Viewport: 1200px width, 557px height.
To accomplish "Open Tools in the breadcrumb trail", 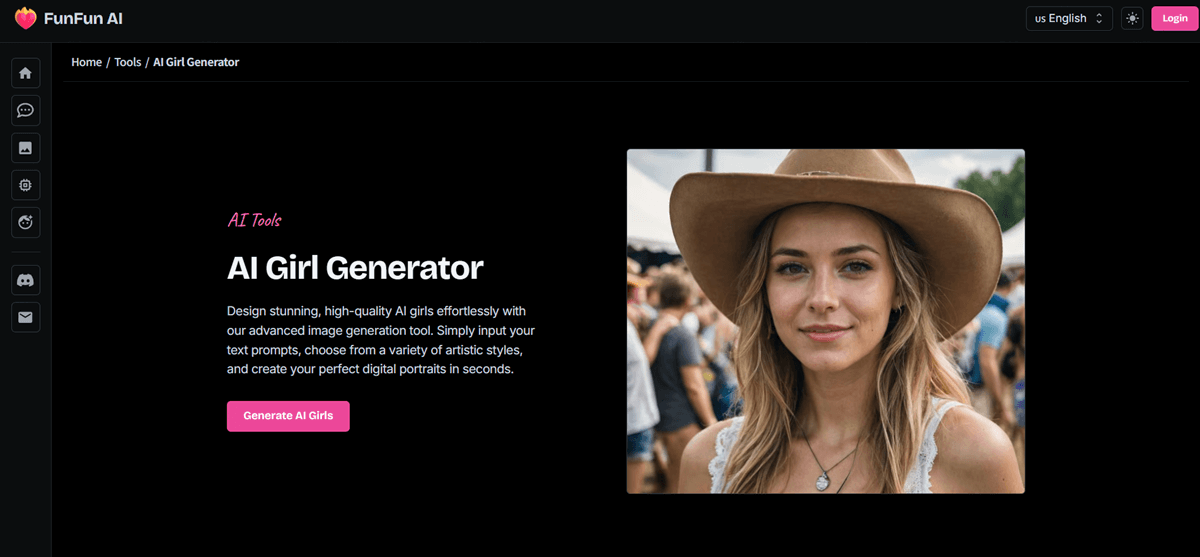I will [x=128, y=62].
